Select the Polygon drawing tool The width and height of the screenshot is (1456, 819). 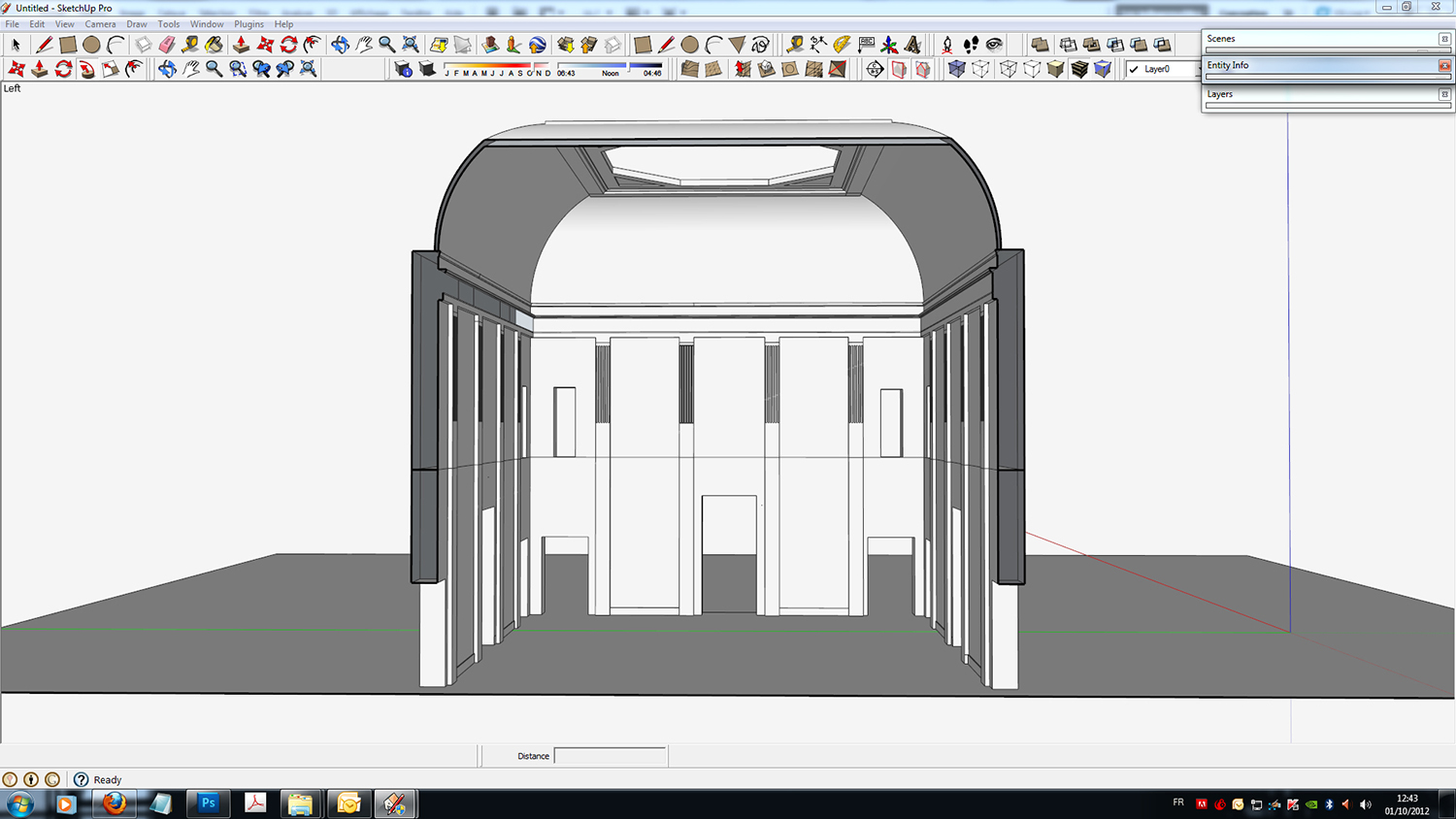click(x=737, y=45)
